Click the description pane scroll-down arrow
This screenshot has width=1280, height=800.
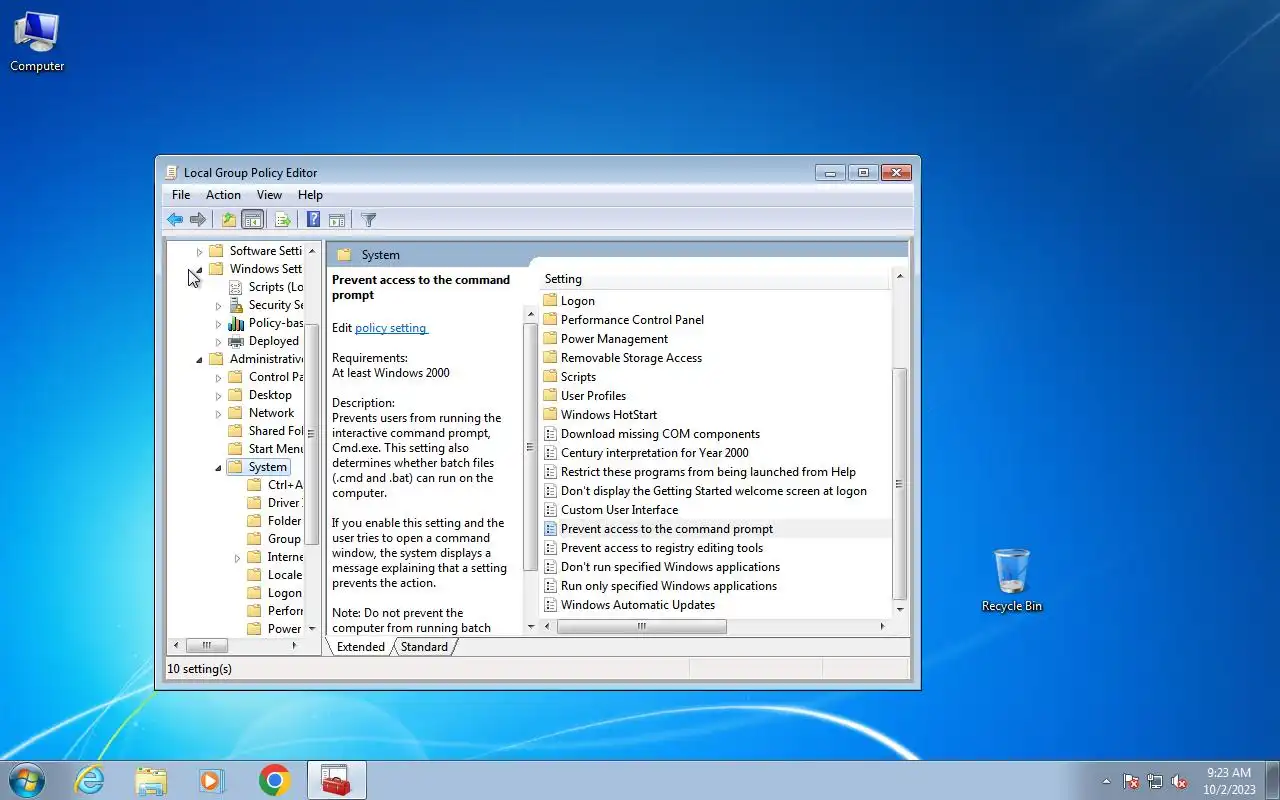point(531,626)
